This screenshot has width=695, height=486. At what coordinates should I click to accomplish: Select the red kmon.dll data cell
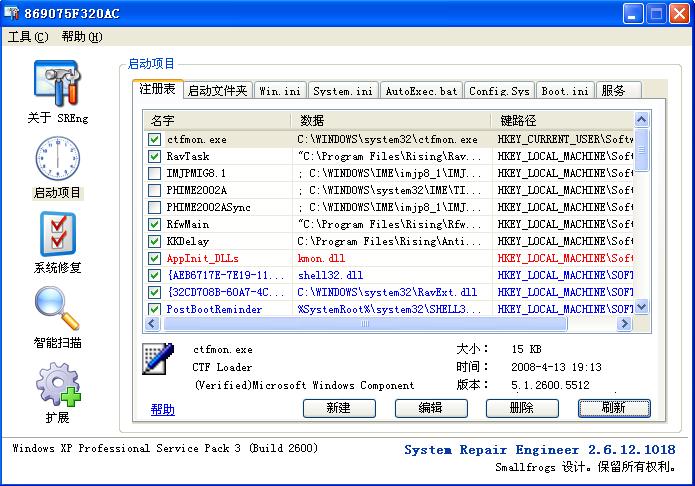[321, 258]
